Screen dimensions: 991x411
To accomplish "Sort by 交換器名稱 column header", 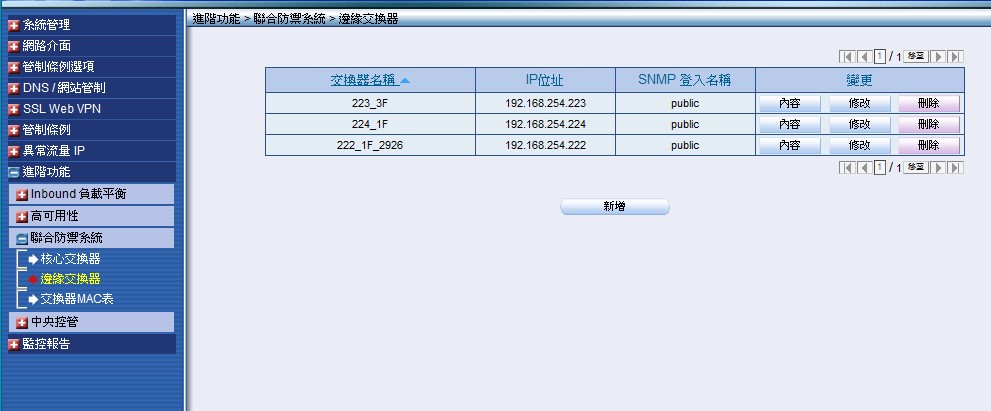I will pos(362,81).
